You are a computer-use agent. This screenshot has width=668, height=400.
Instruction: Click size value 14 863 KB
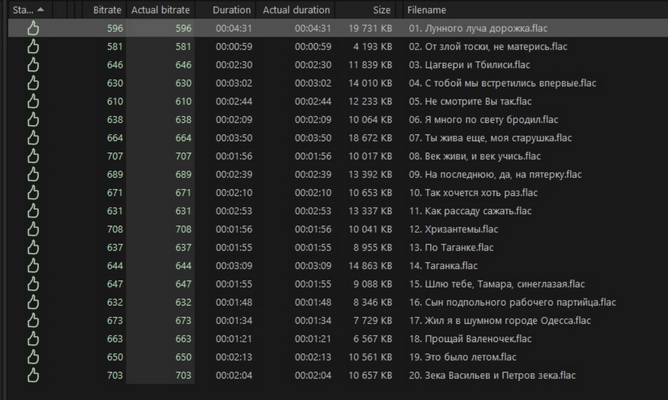(370, 266)
